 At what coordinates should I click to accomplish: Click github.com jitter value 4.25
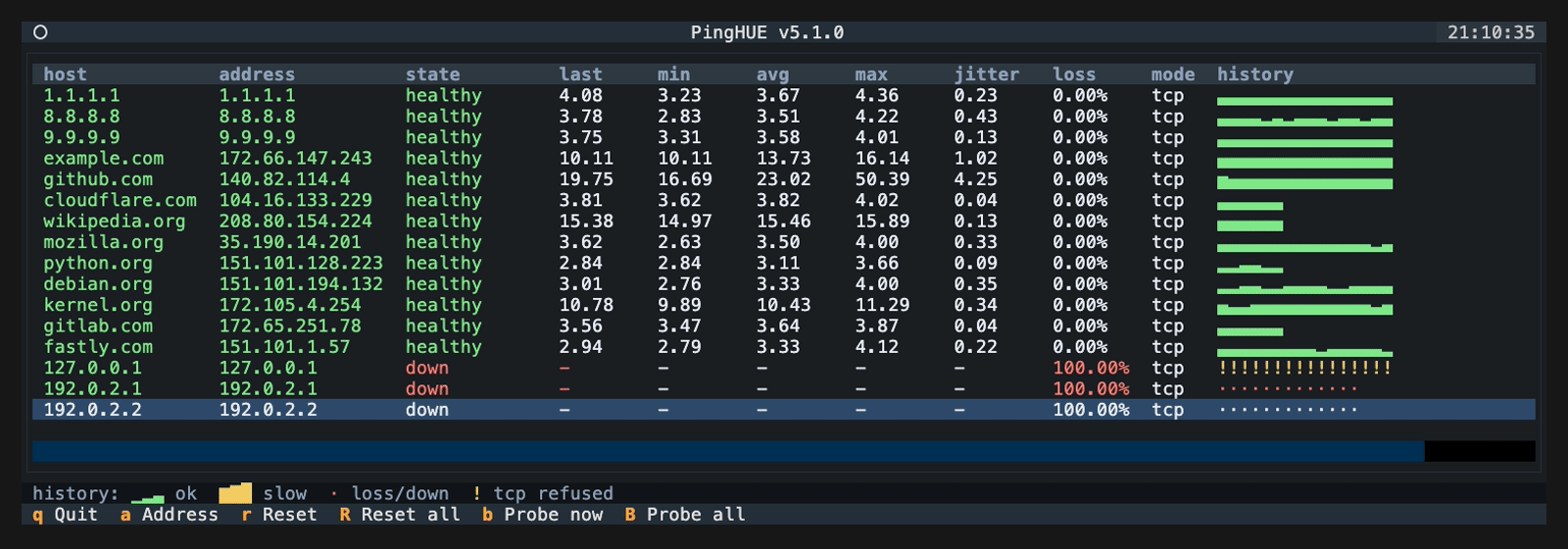tap(975, 179)
